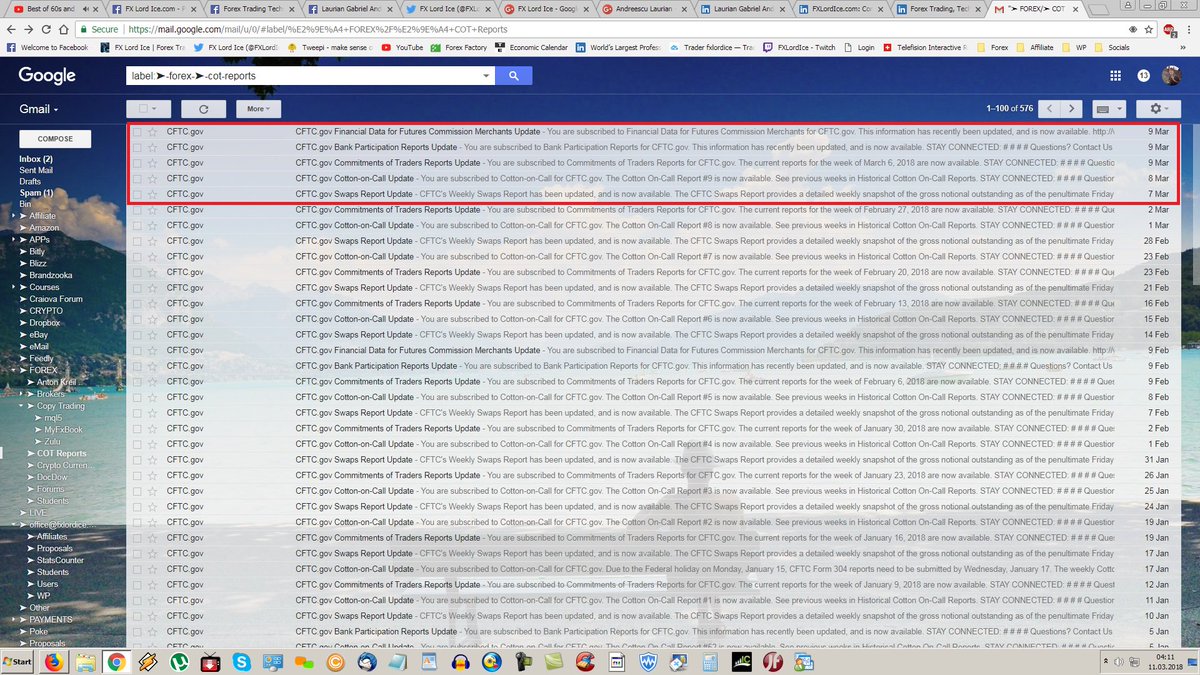Image resolution: width=1200 pixels, height=675 pixels.
Task: Tick checkbox for 1 Mar Cotton-on-Call email
Action: point(137,225)
